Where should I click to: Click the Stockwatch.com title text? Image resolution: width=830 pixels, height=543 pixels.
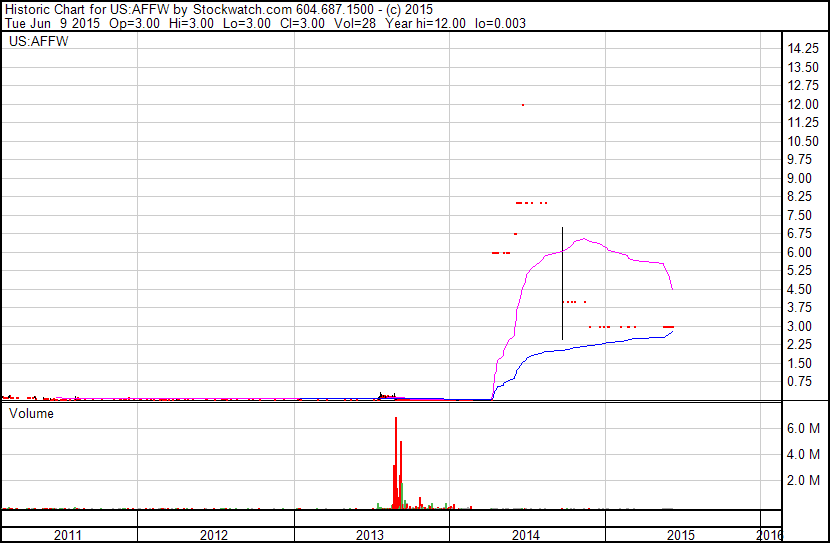[242, 10]
